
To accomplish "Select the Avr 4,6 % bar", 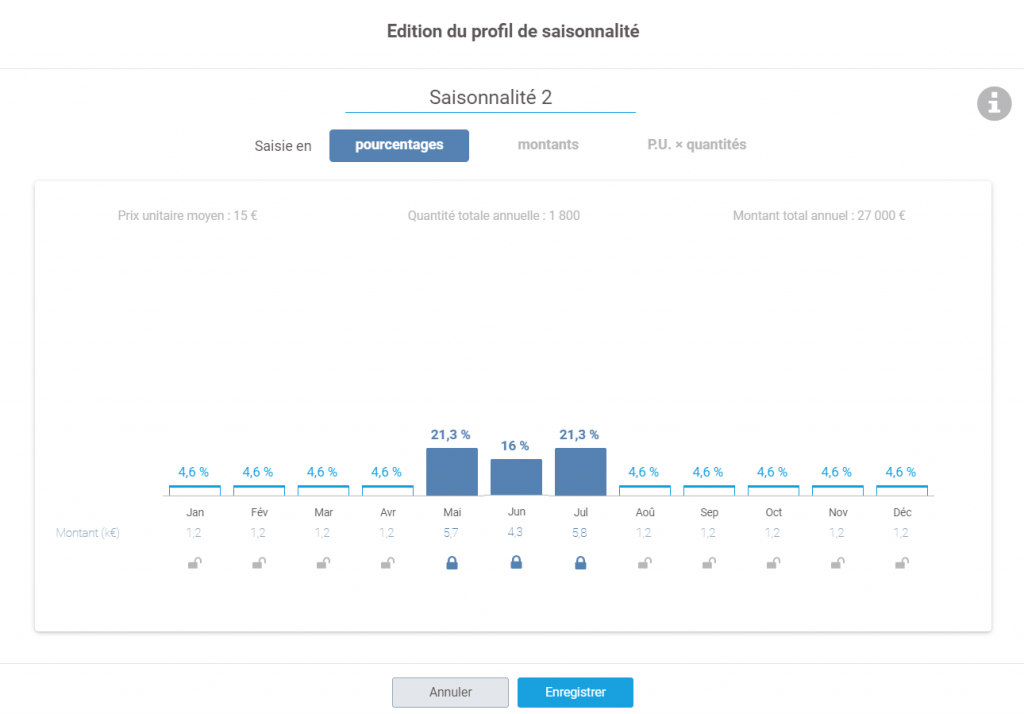I will [387, 490].
